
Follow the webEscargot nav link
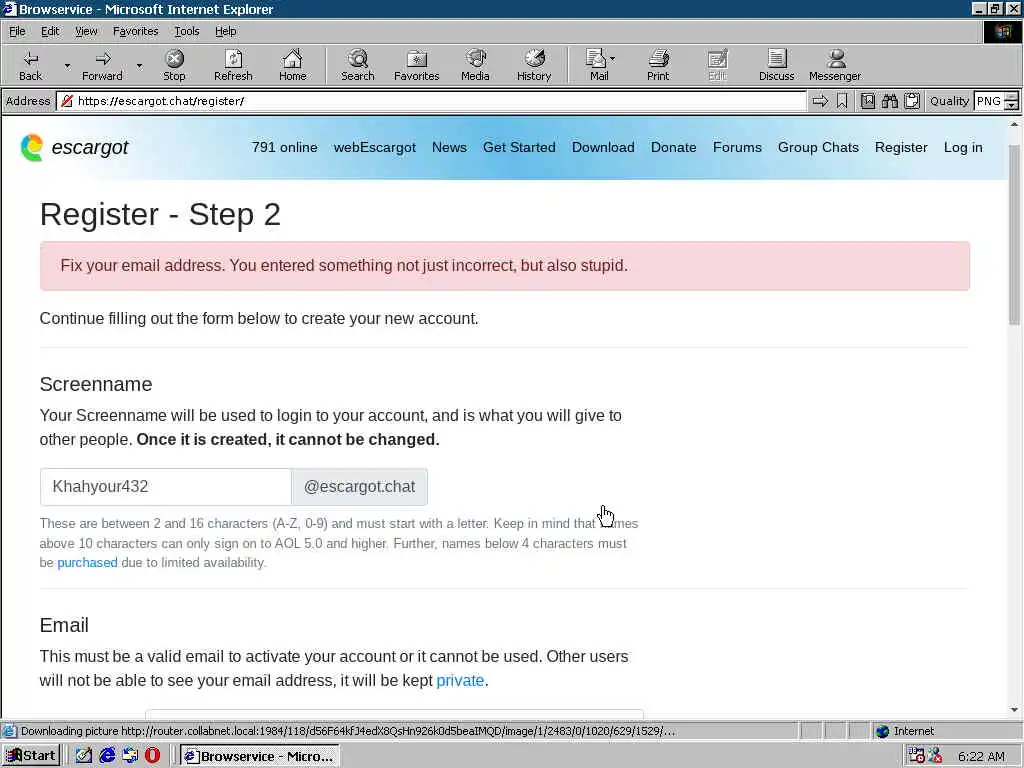click(x=375, y=148)
